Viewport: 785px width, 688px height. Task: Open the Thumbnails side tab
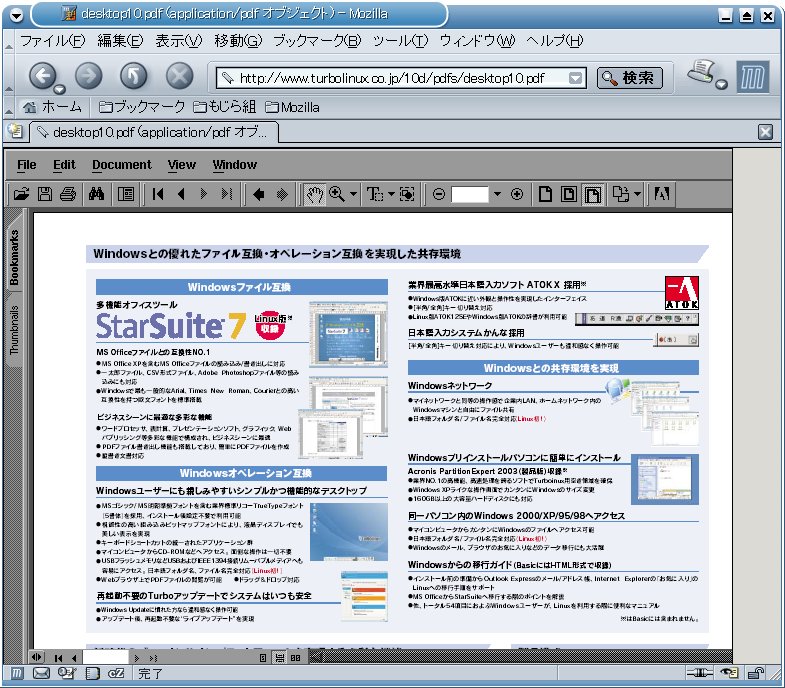pos(14,330)
